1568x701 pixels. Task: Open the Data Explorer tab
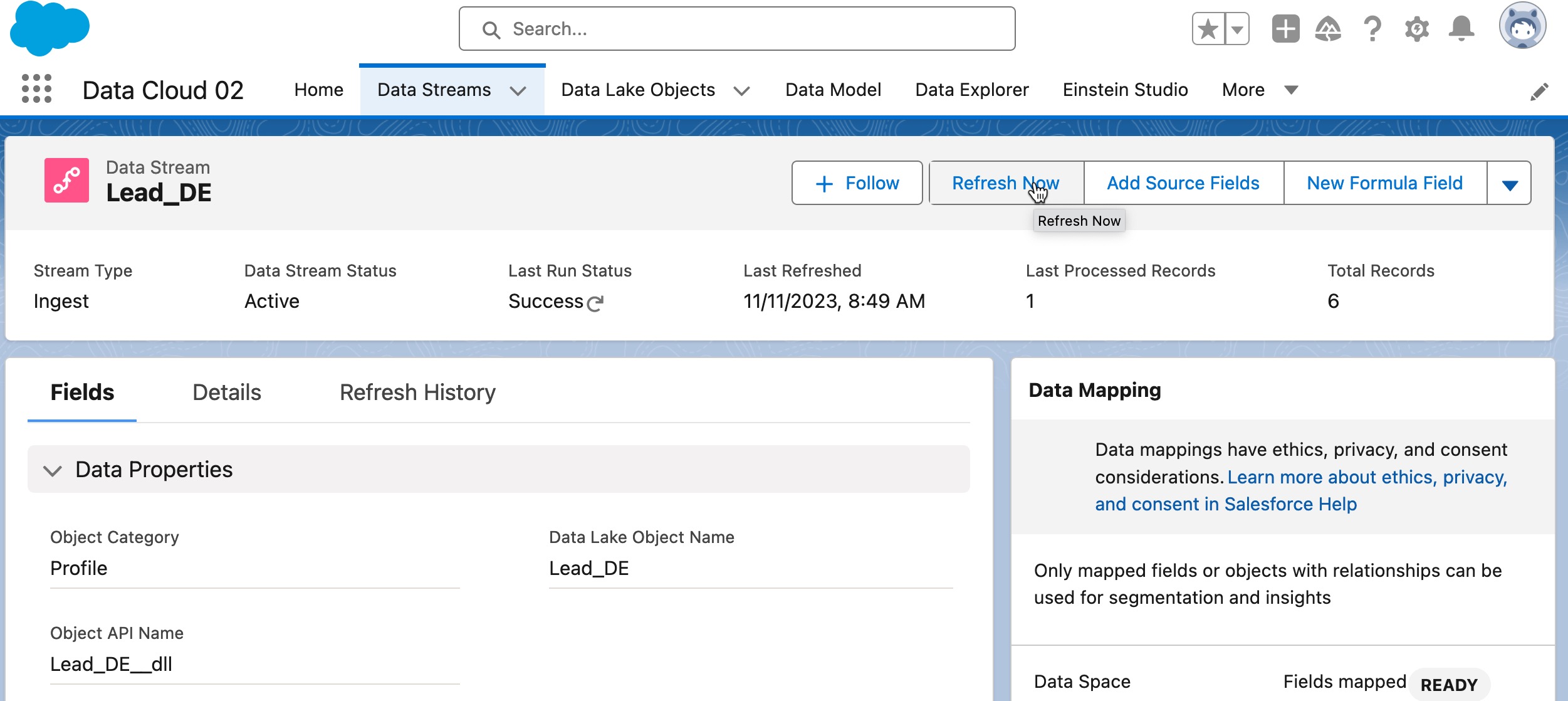point(971,90)
